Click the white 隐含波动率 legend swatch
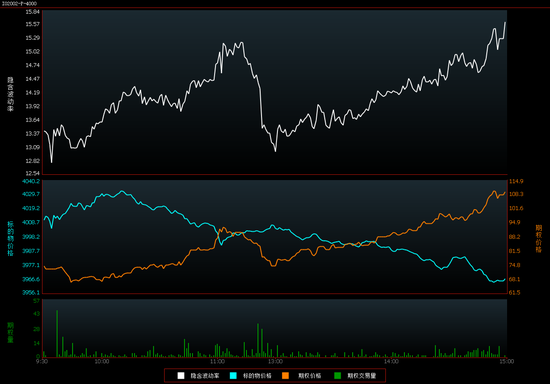This screenshot has height=384, width=550. (x=181, y=376)
